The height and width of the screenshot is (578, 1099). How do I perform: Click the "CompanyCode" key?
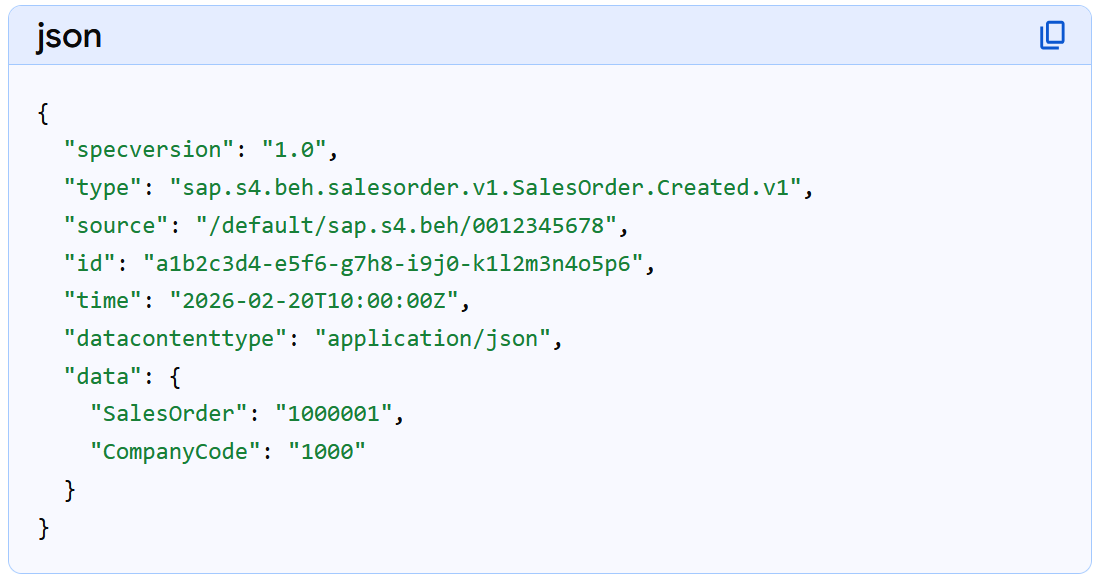(x=175, y=452)
